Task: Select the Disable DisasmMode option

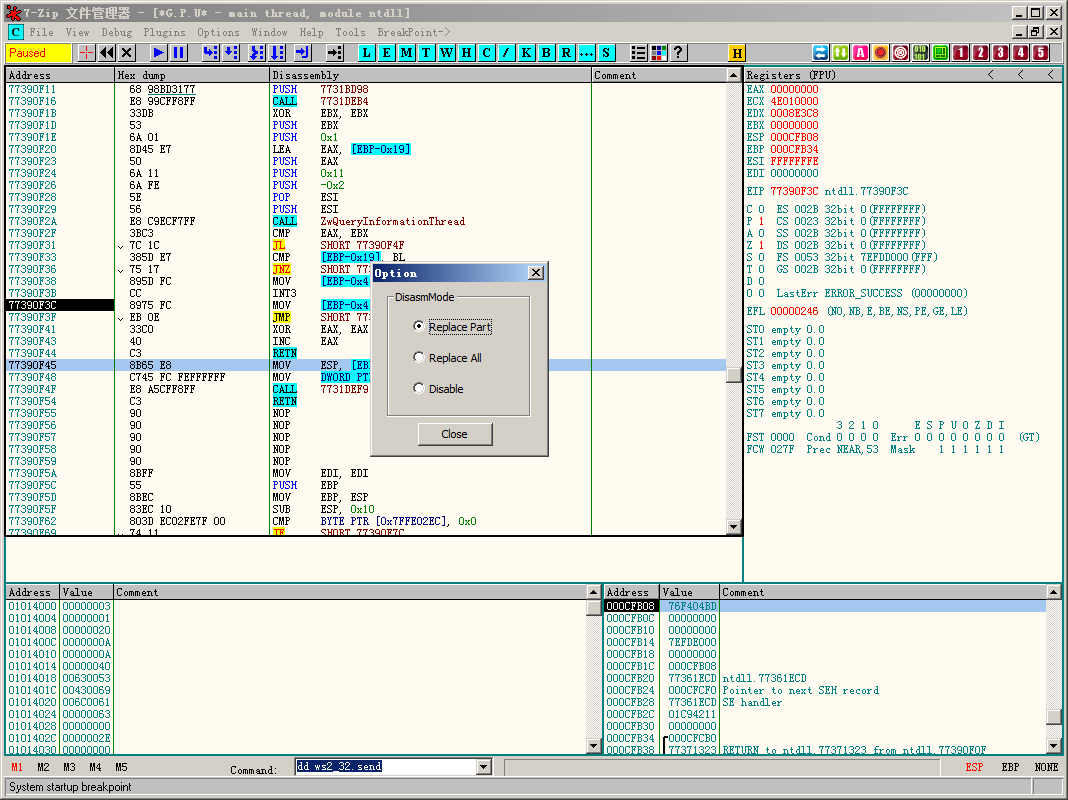Action: point(419,389)
